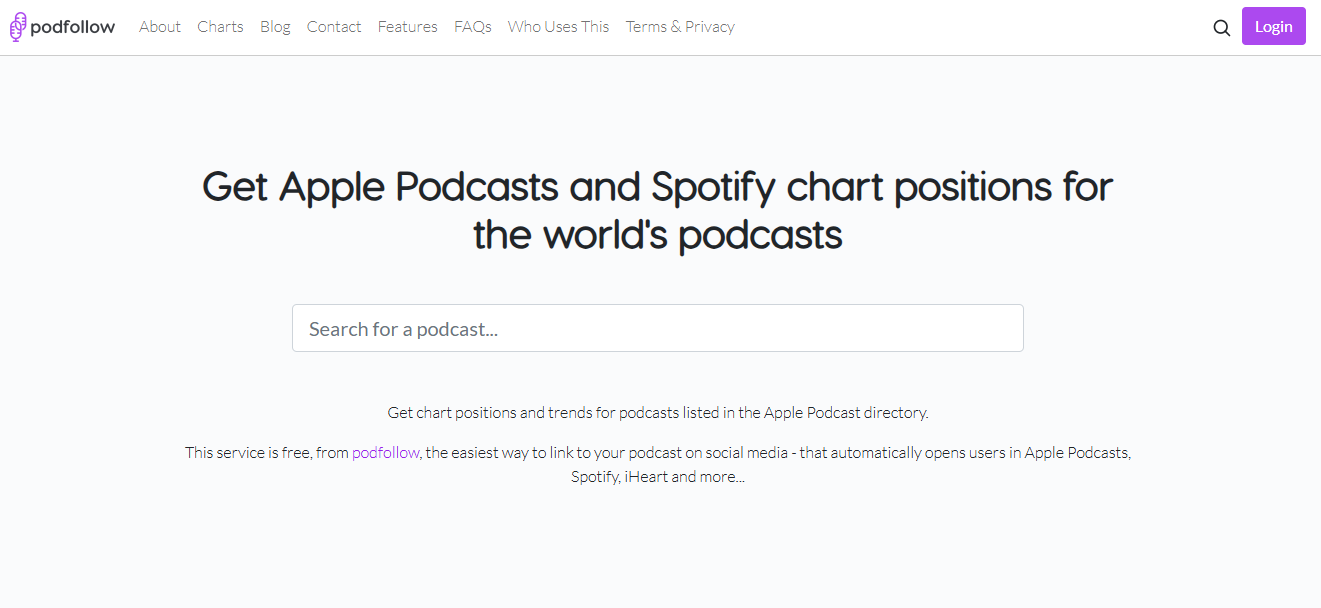Click the purple Login button
The height and width of the screenshot is (608, 1321).
(1273, 26)
